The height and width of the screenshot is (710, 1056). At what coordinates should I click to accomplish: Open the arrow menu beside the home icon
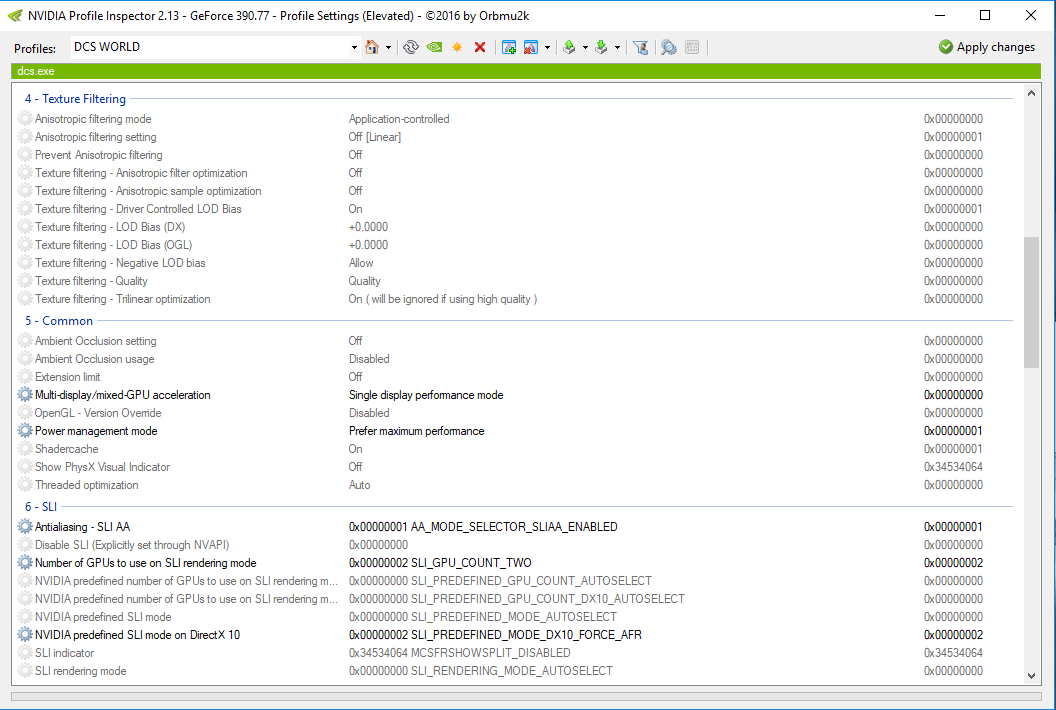pyautogui.click(x=389, y=47)
